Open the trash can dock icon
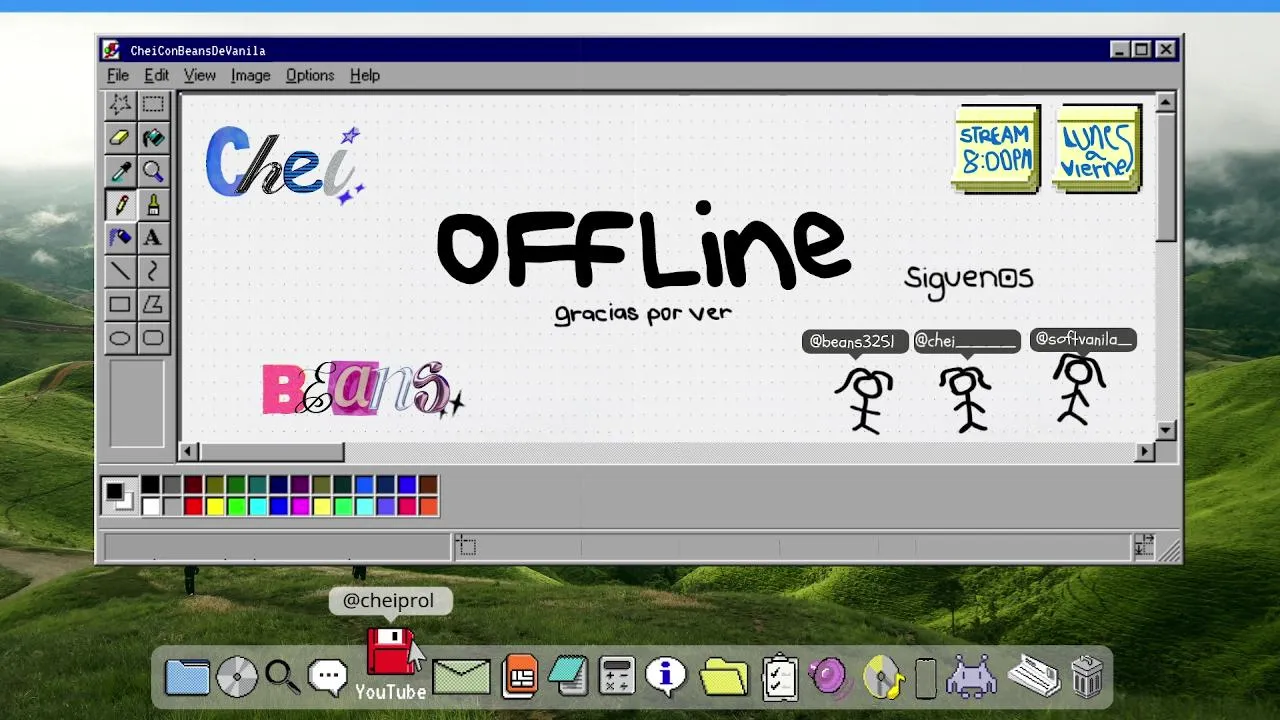The width and height of the screenshot is (1280, 720). coord(1087,677)
